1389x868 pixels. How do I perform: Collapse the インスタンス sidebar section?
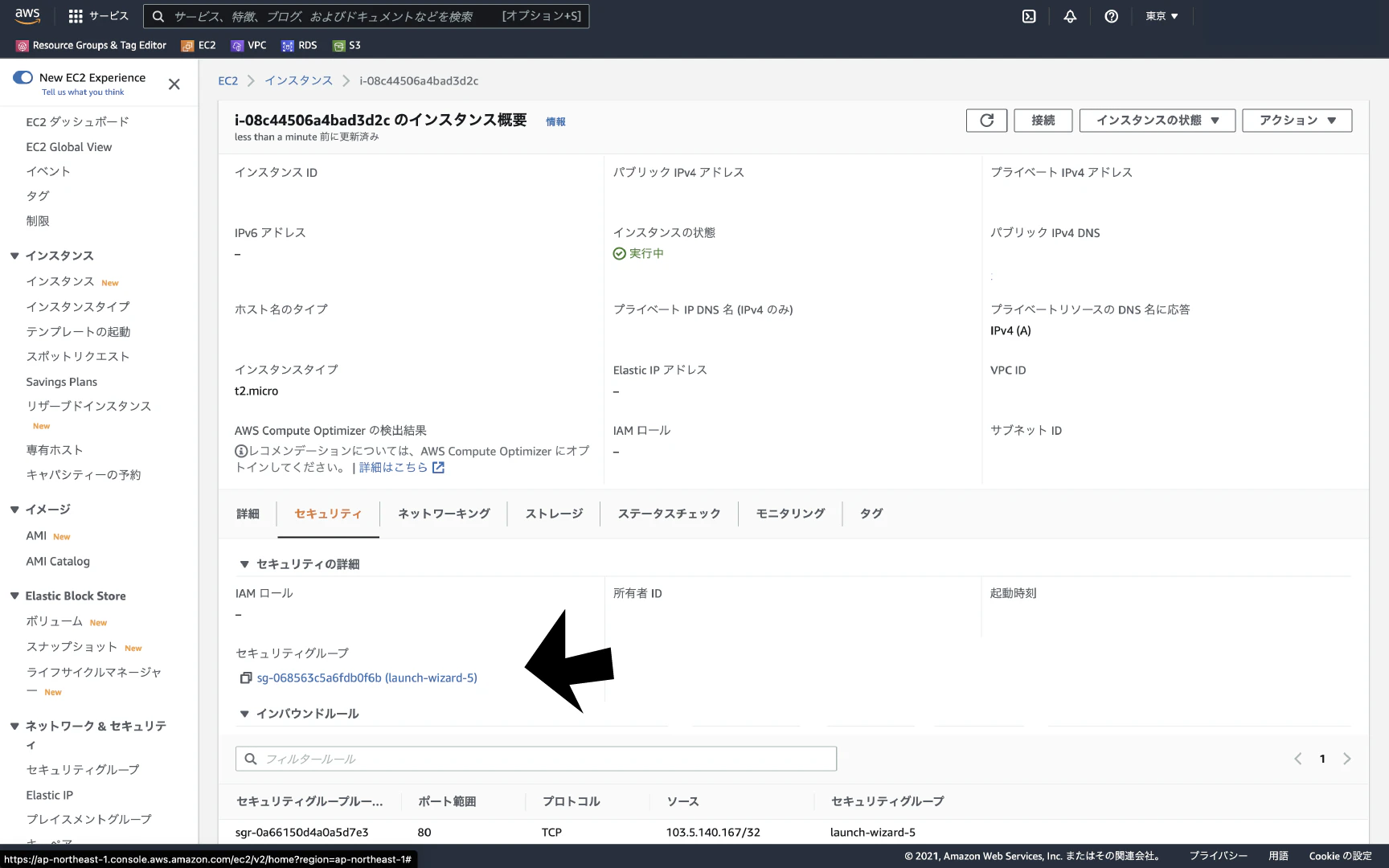14,256
